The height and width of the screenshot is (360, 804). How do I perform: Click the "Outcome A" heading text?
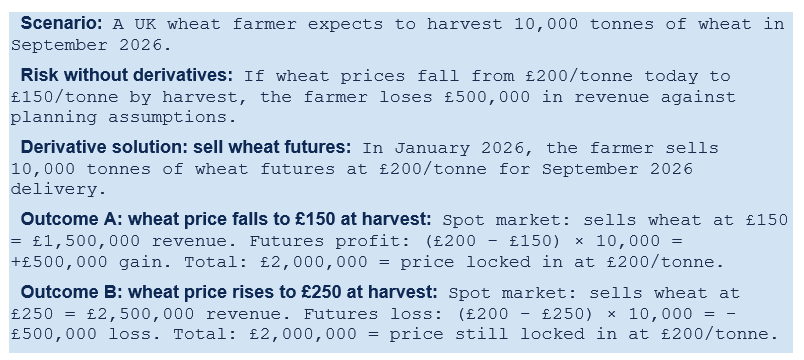coord(226,219)
